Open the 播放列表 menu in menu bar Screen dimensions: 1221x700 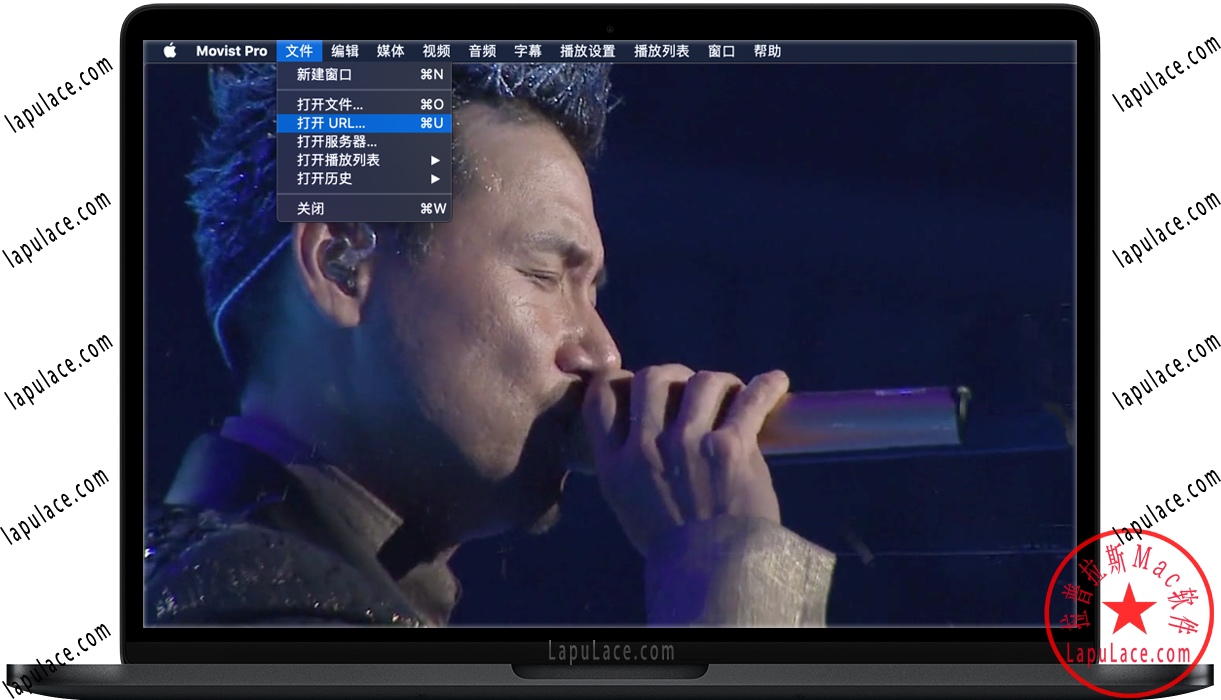point(662,51)
